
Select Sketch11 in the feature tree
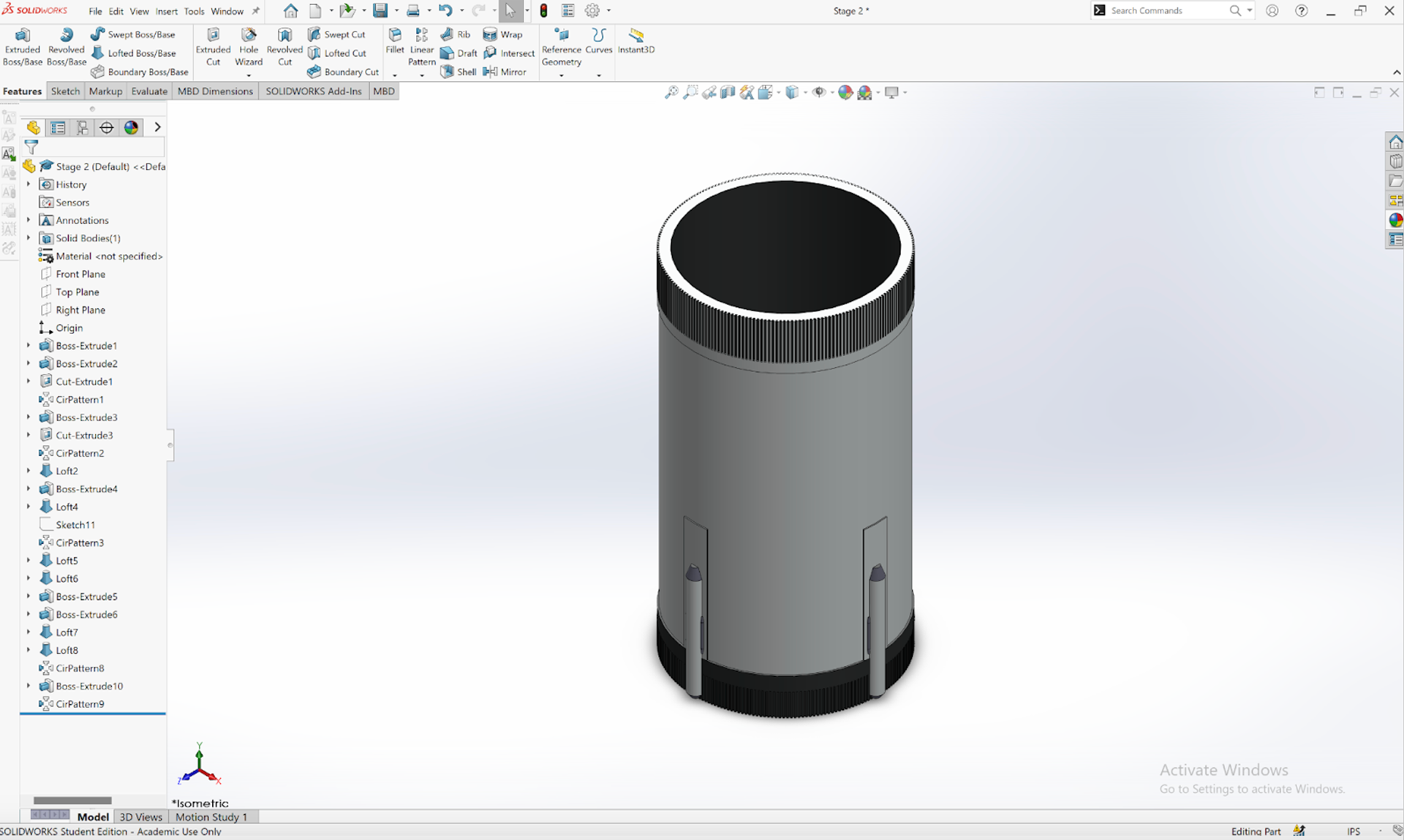click(75, 525)
